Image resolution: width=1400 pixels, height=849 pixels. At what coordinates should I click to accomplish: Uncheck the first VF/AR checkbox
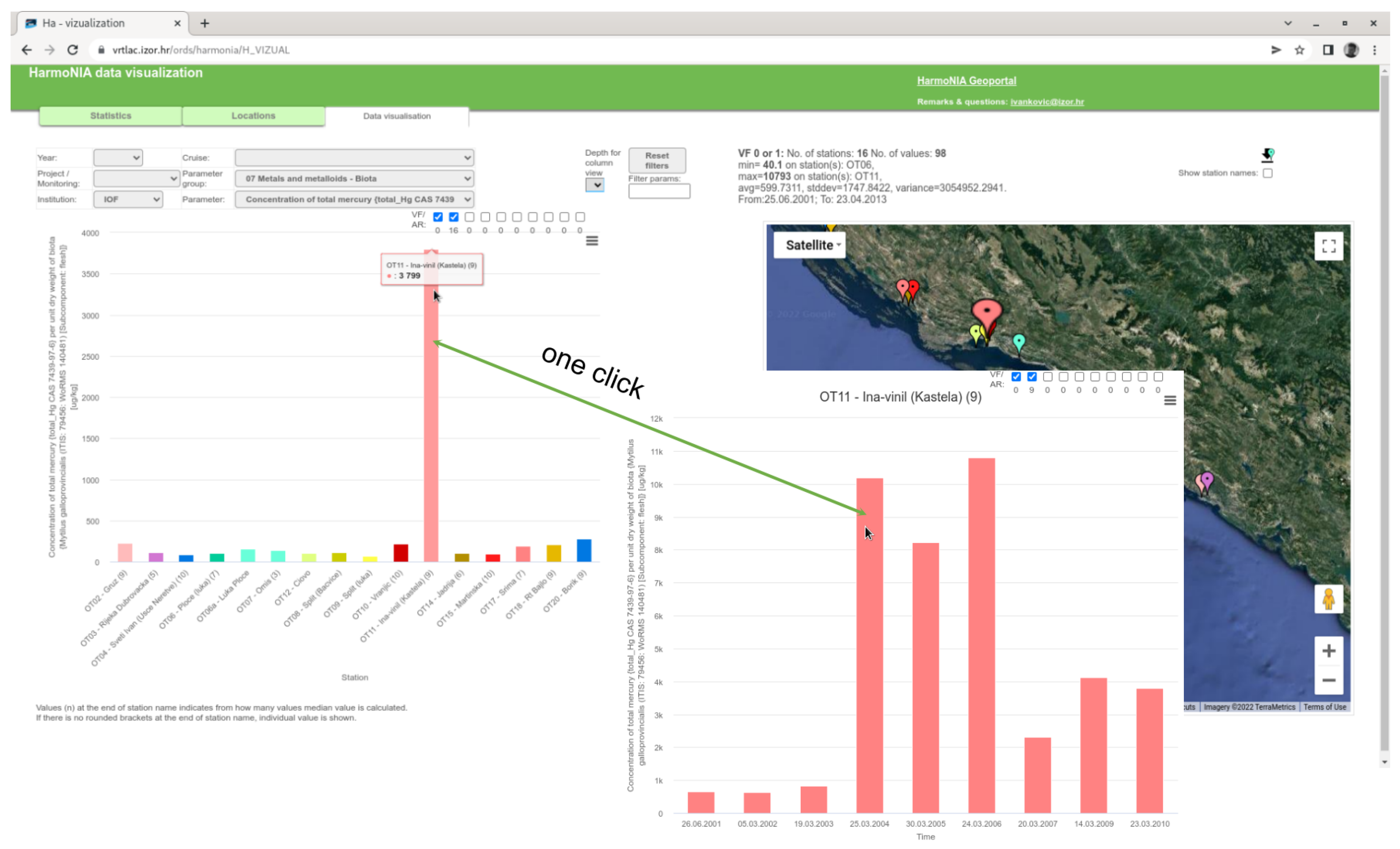(x=437, y=217)
